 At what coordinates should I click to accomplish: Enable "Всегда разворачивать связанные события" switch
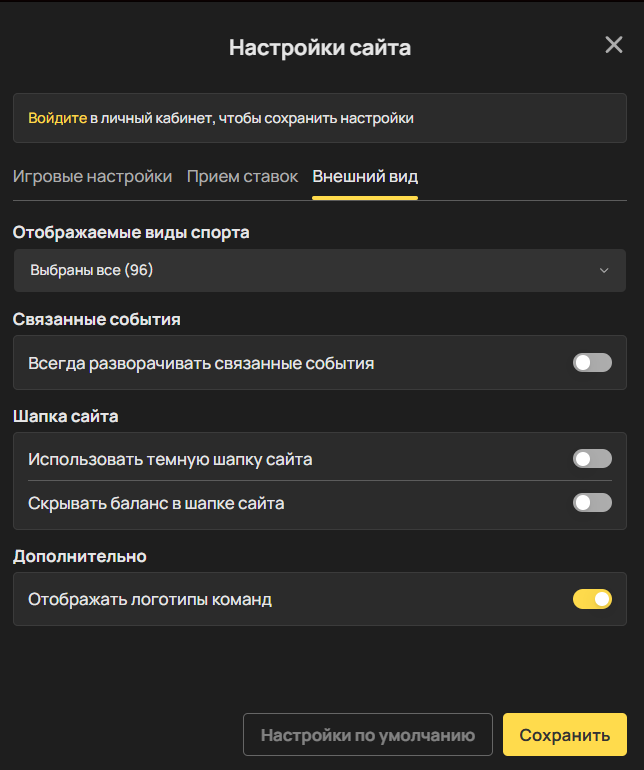(x=592, y=362)
